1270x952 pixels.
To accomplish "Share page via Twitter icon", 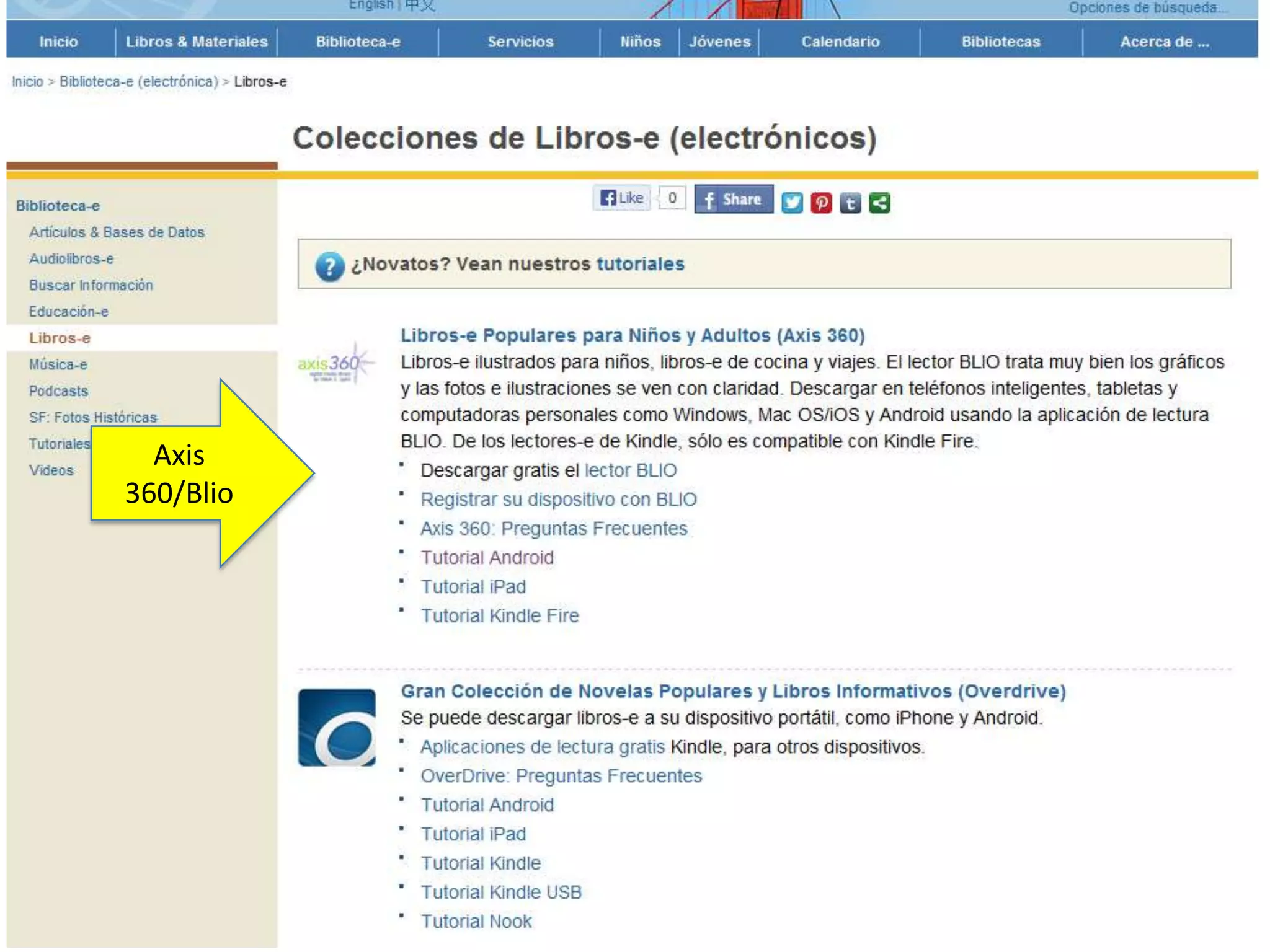I will click(x=792, y=203).
